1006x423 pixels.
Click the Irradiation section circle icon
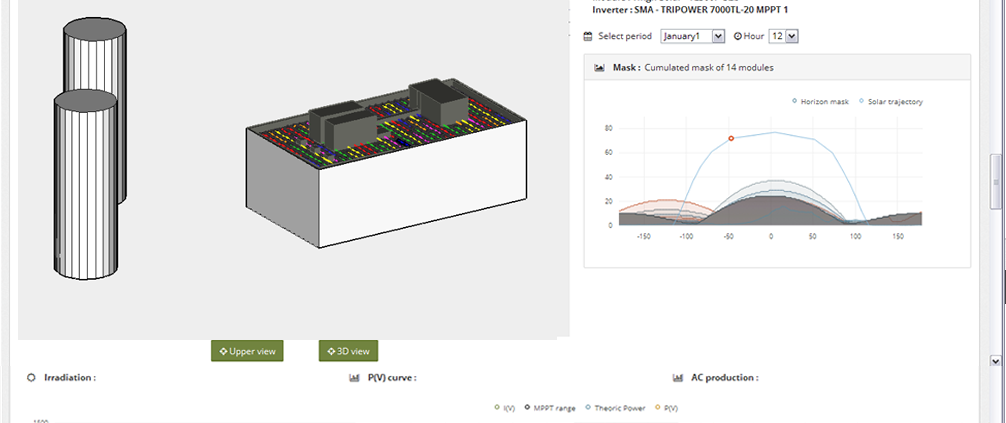point(31,378)
